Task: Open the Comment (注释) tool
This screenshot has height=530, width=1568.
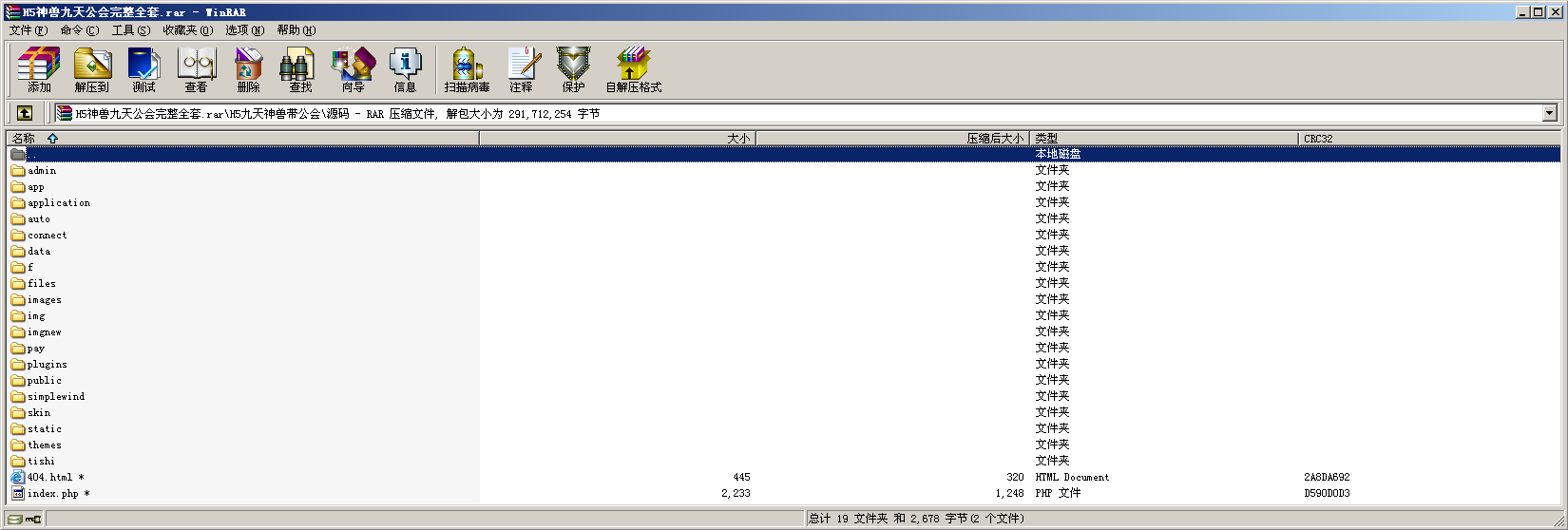Action: pos(521,69)
